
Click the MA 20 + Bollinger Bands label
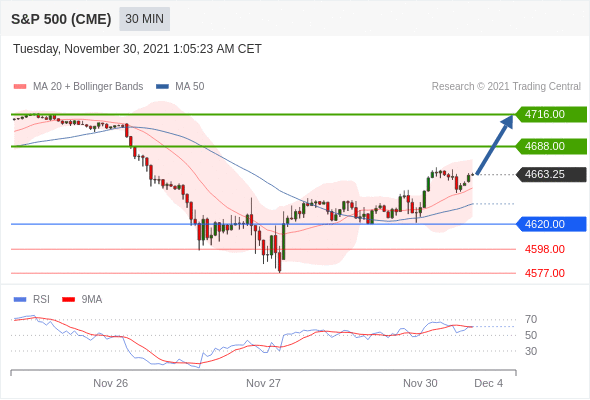click(x=88, y=87)
